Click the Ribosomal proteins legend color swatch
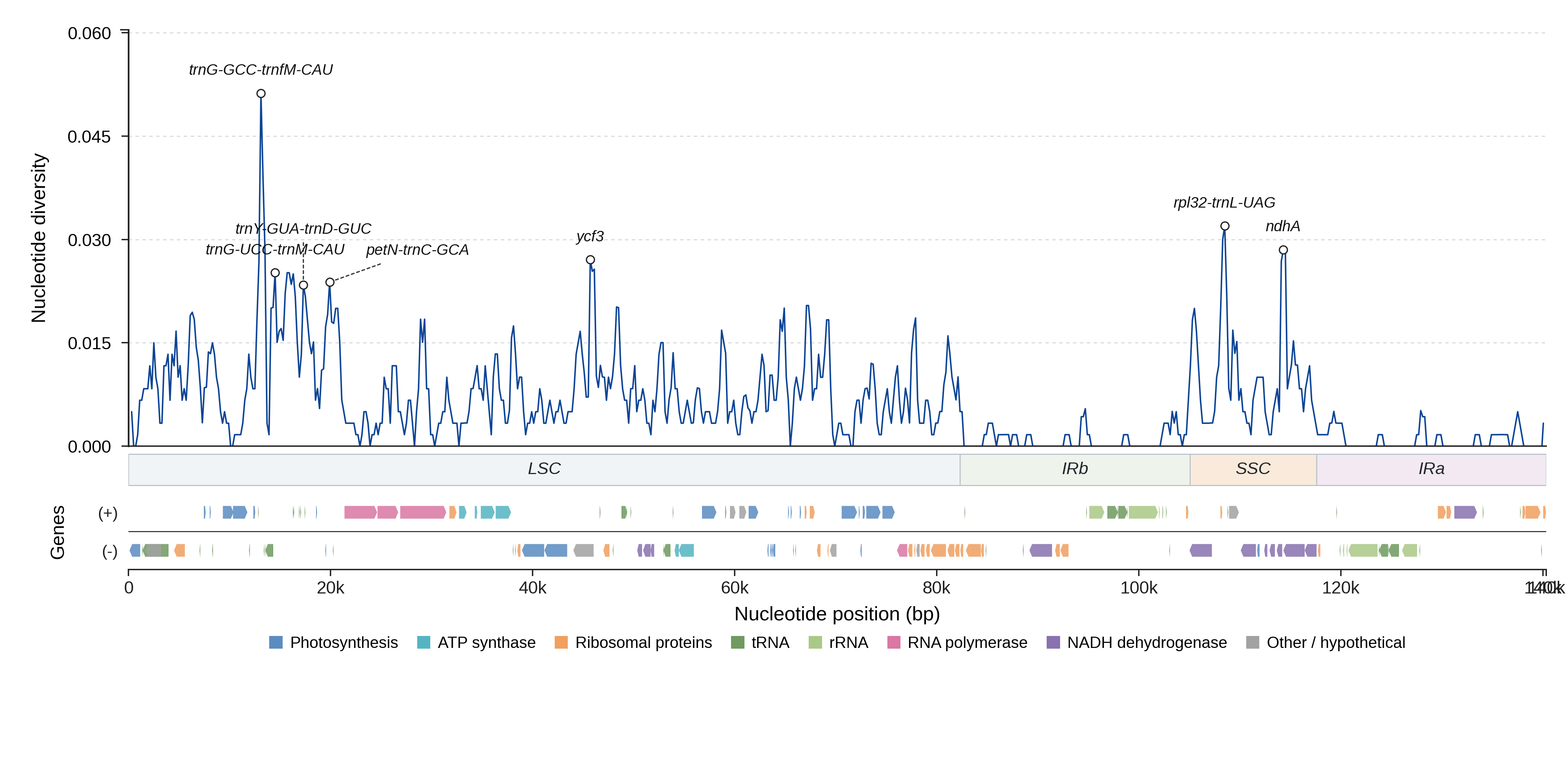The width and height of the screenshot is (1568, 763). 561,642
